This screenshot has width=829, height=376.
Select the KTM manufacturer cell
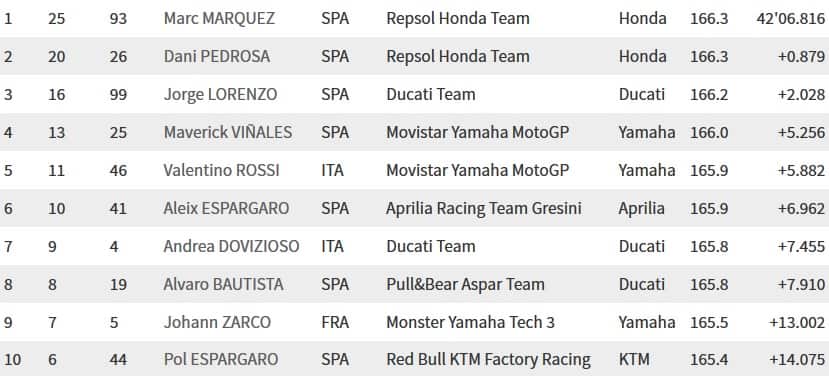pyautogui.click(x=634, y=360)
